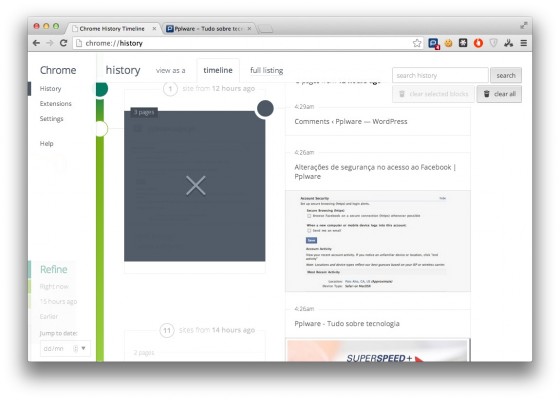
Task: Click the 2 pages block label
Action: pos(144,353)
